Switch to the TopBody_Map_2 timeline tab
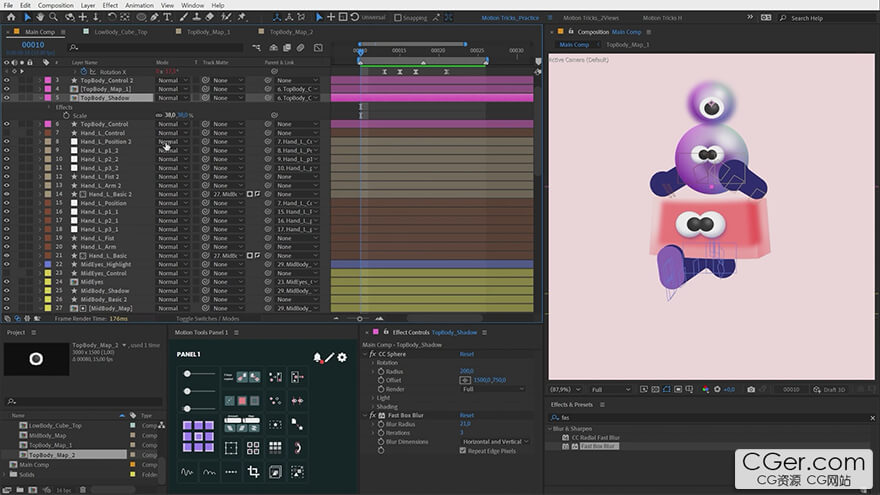The height and width of the screenshot is (495, 880). [291, 32]
